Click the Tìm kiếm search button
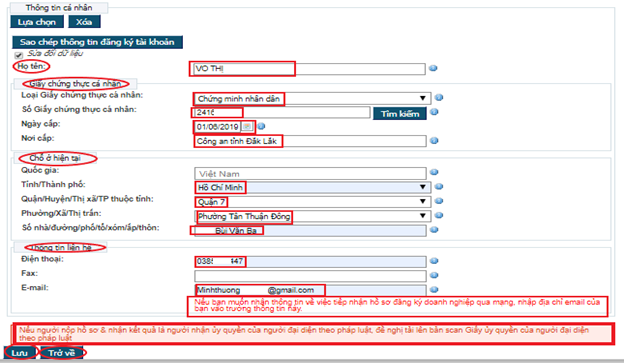This screenshot has height=363, width=624. (400, 113)
